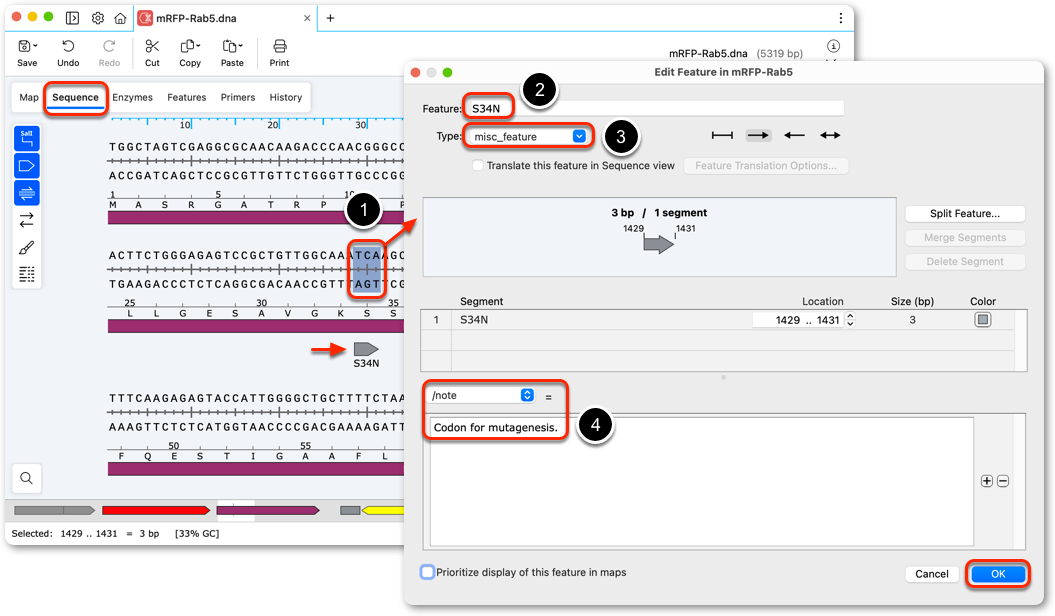Image resolution: width=1055 pixels, height=616 pixels.
Task: Click the info icon next to file size
Action: (833, 46)
